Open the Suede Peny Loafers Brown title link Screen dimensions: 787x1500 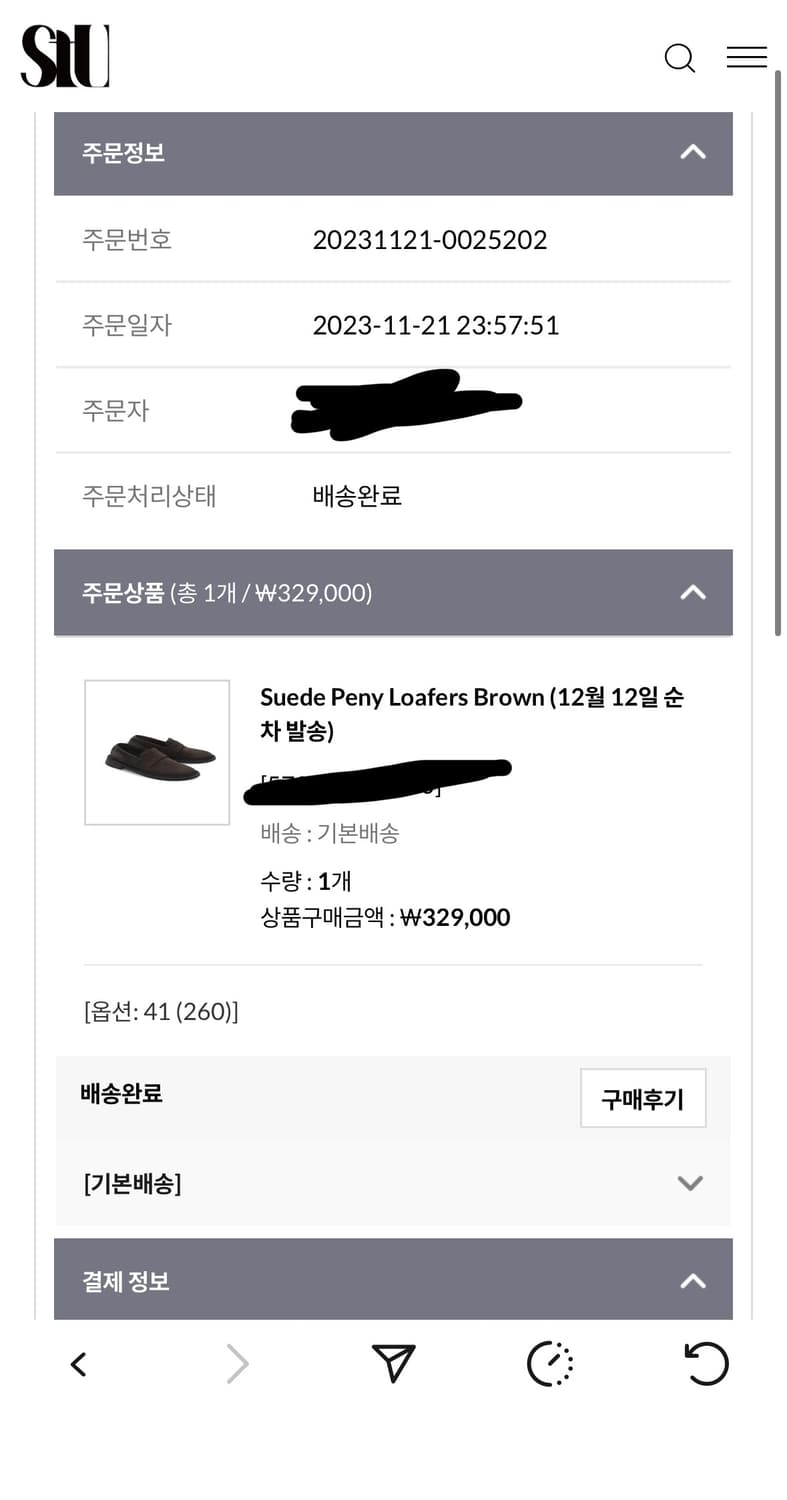(471, 713)
